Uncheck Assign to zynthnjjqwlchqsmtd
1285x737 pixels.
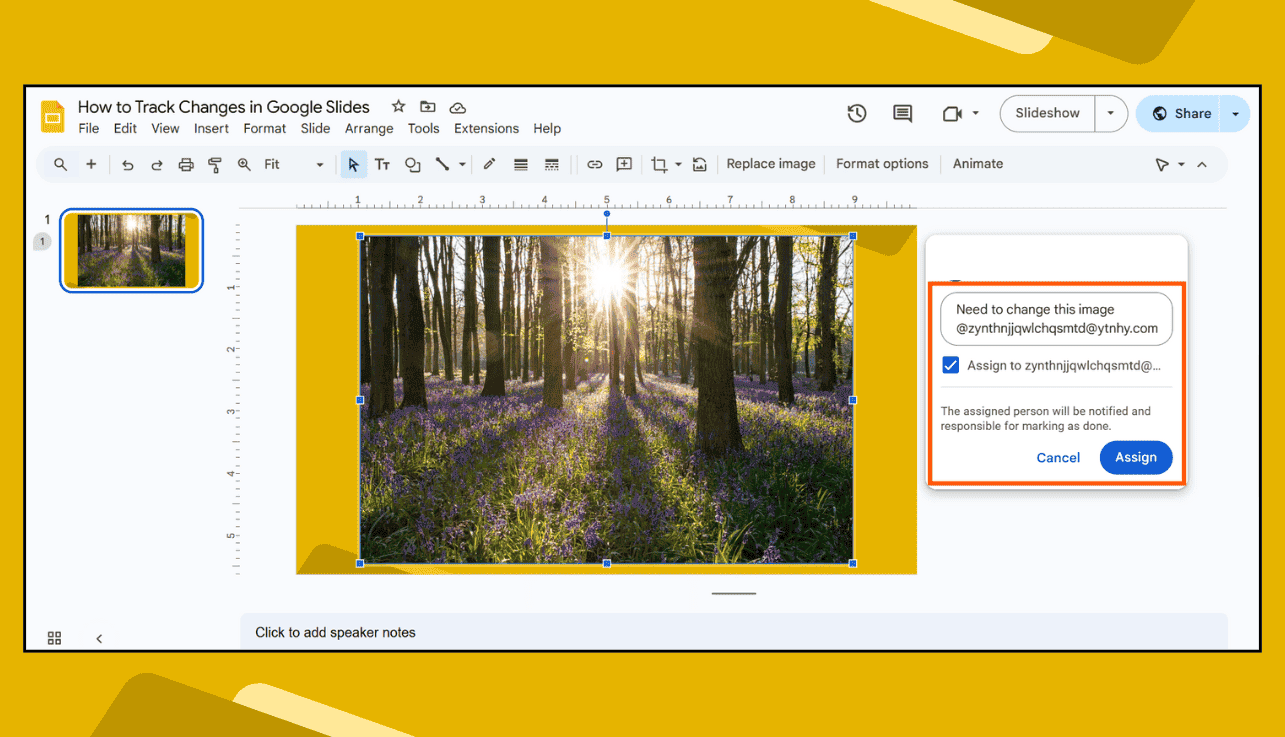coord(950,365)
